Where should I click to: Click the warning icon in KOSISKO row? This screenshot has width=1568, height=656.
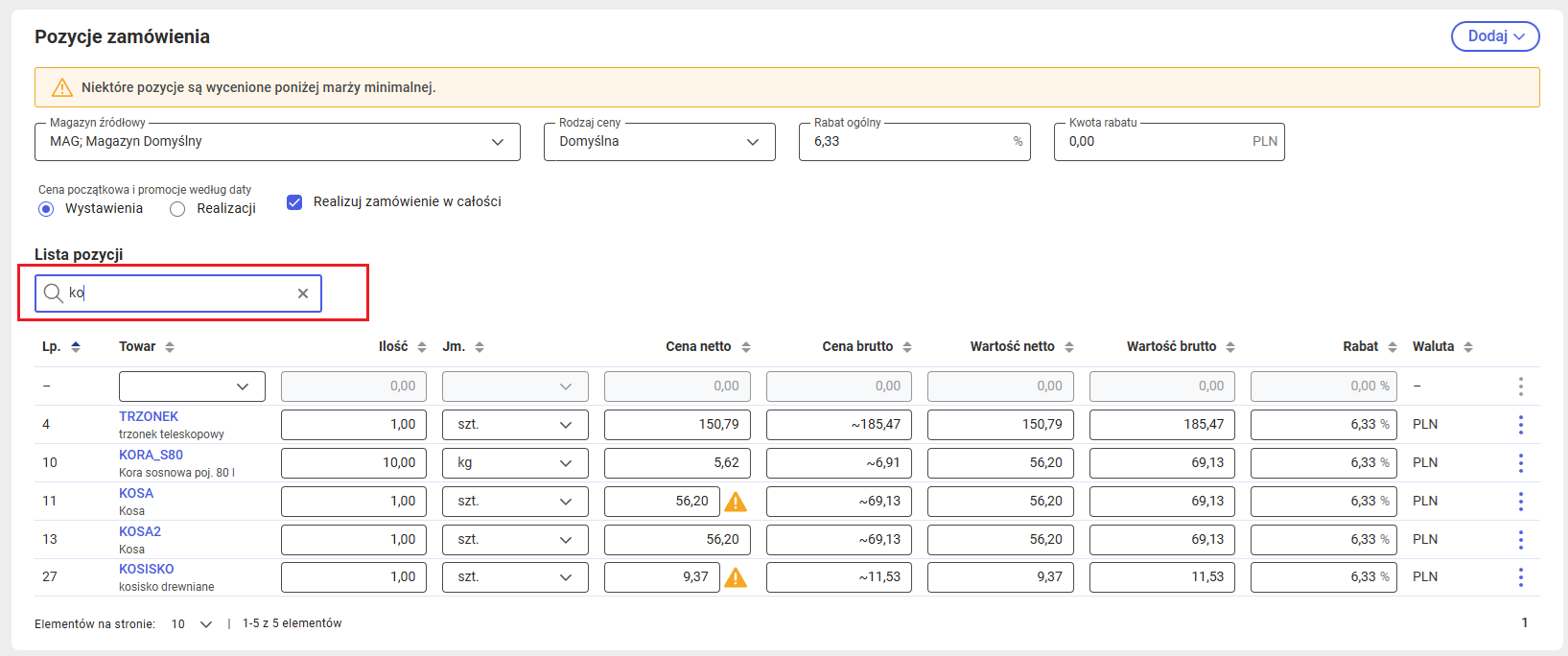[x=736, y=576]
